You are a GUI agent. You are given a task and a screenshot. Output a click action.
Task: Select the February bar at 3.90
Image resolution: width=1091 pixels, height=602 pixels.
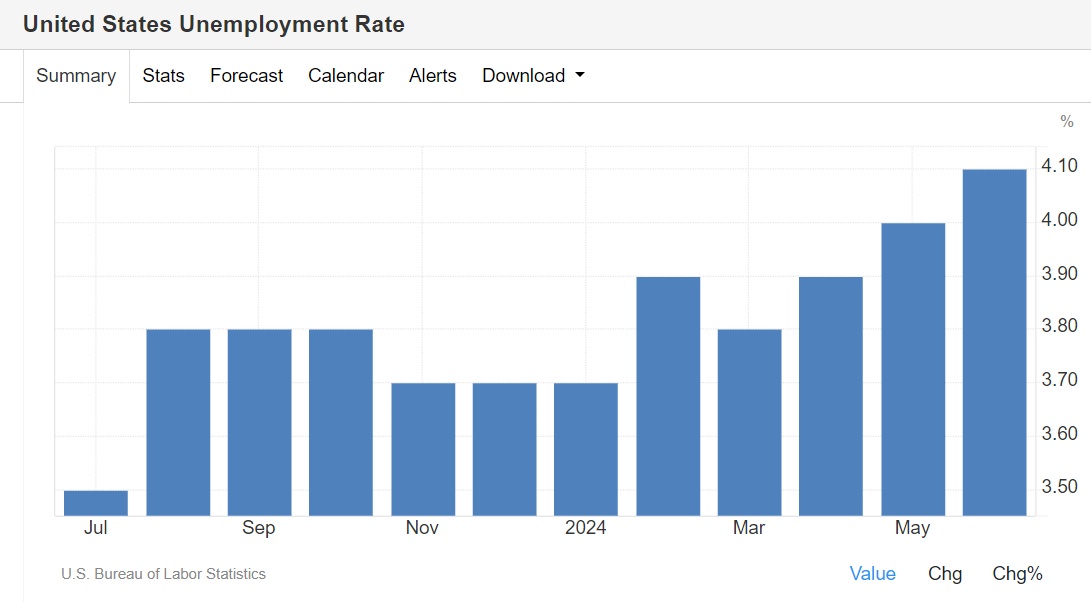pyautogui.click(x=668, y=396)
